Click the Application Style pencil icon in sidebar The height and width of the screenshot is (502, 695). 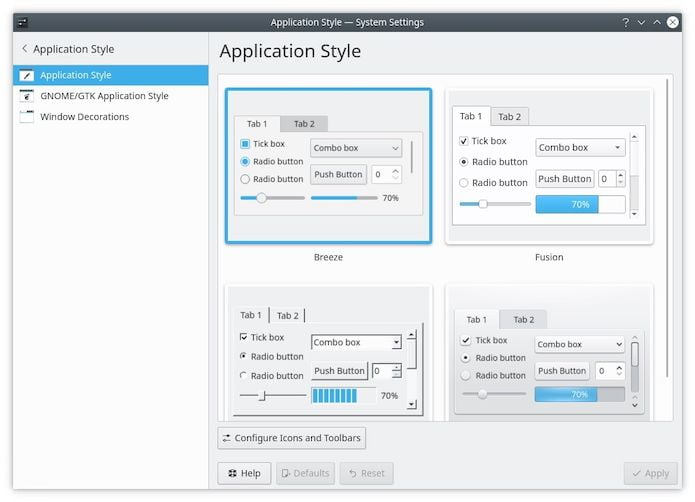[27, 75]
